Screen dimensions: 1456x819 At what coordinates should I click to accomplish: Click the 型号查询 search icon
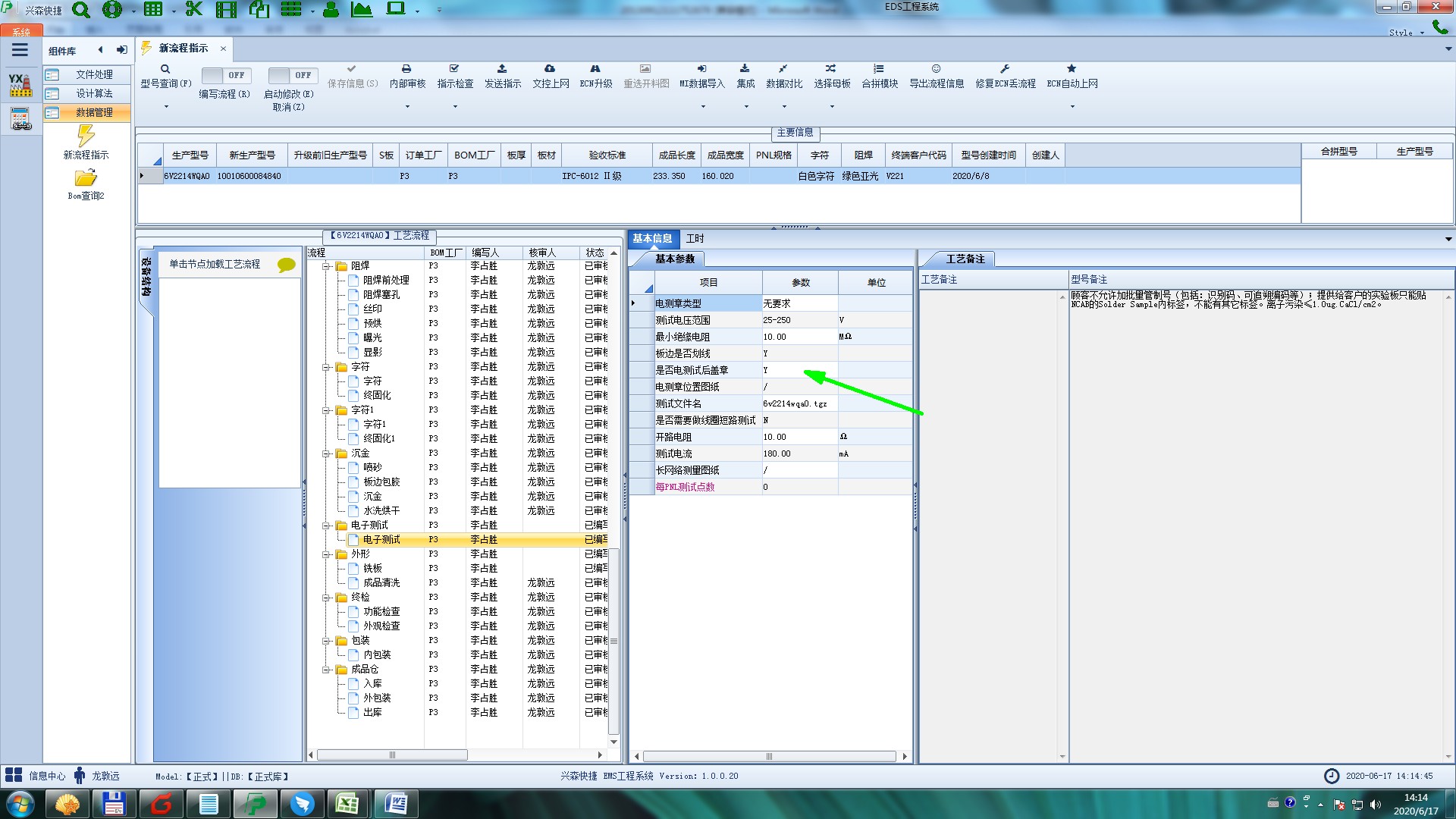[x=165, y=69]
